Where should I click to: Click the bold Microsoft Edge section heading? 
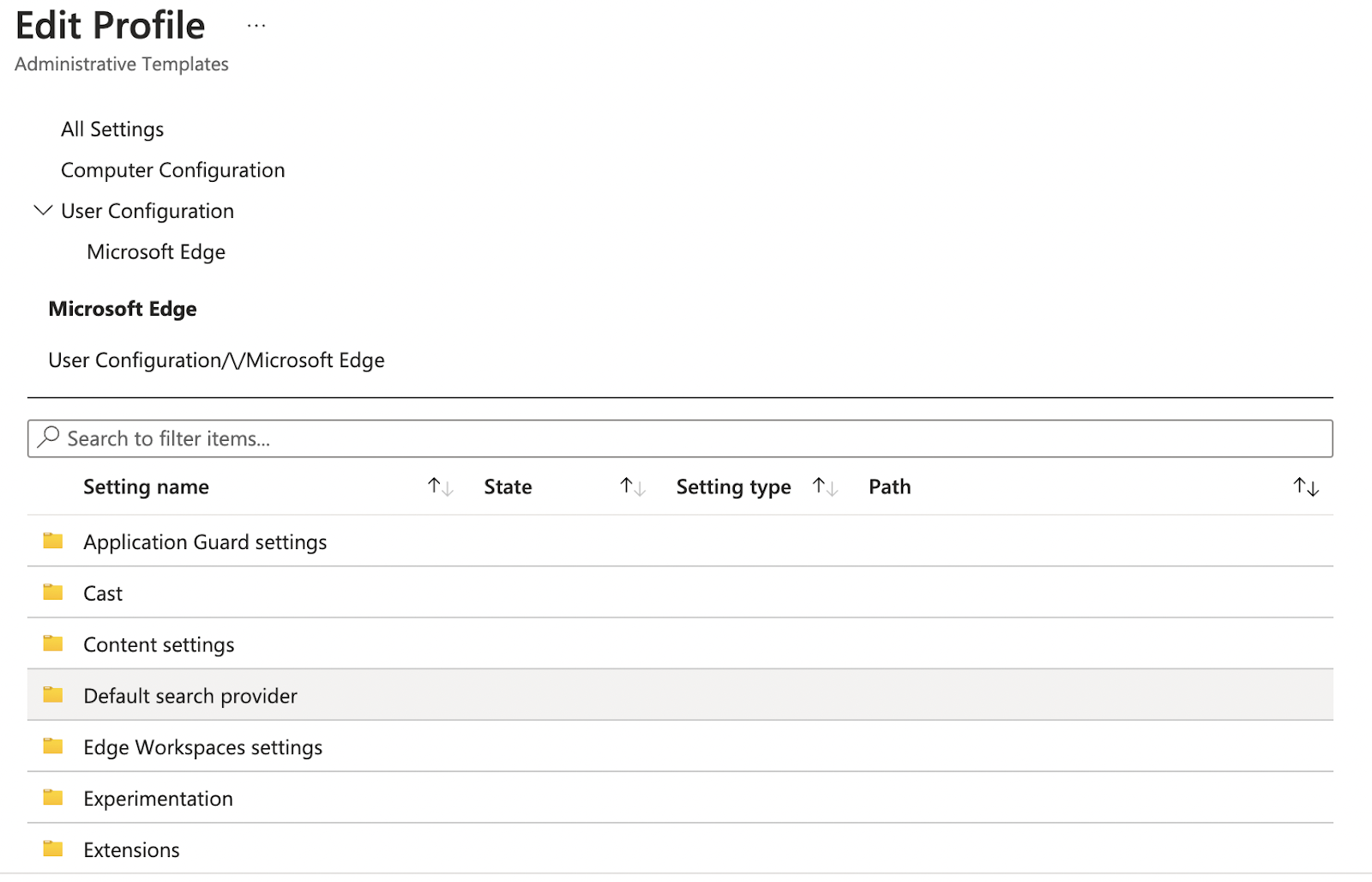point(123,309)
